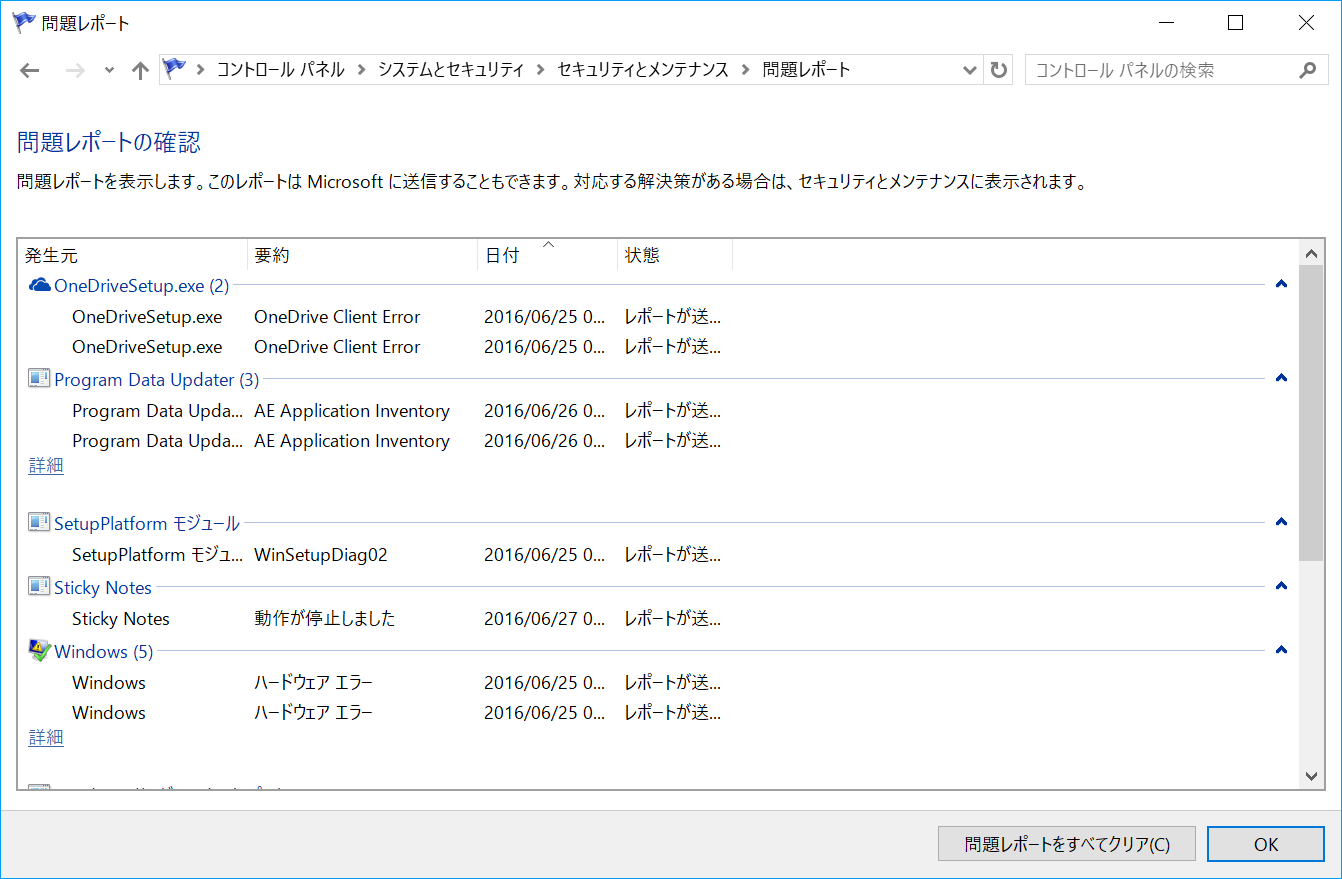The width and height of the screenshot is (1342, 879).
Task: Navigate to システムとセキュリティ breadcrumb
Action: coord(451,70)
